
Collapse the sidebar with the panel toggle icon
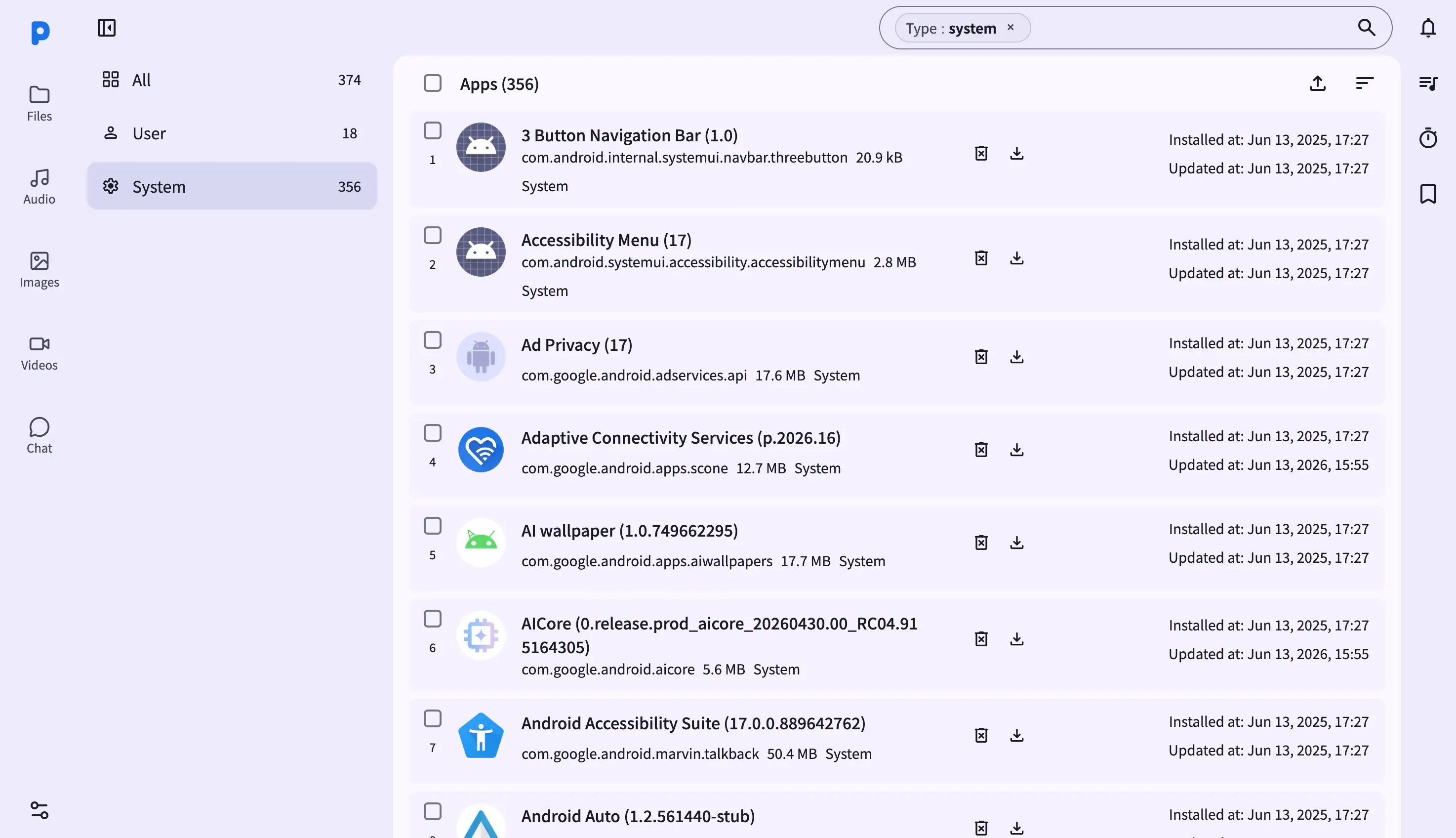pos(106,28)
